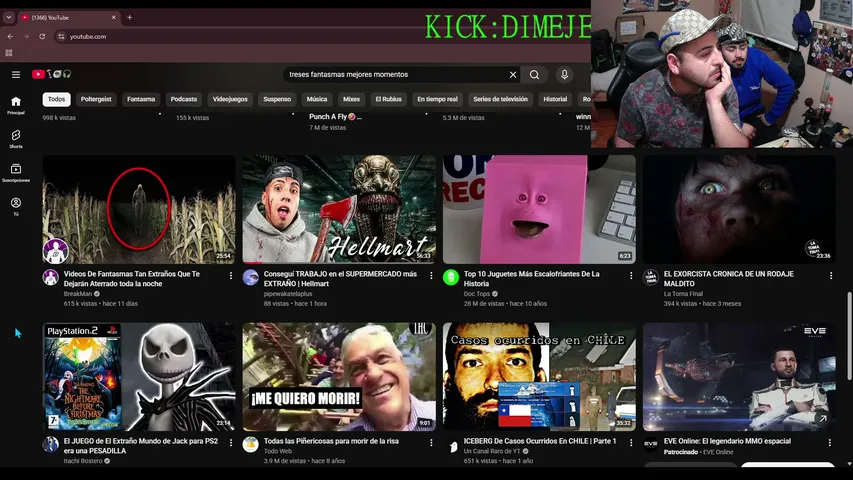Select the Videojuegos filter chip
Viewport: 853px width, 480px height.
coord(230,99)
